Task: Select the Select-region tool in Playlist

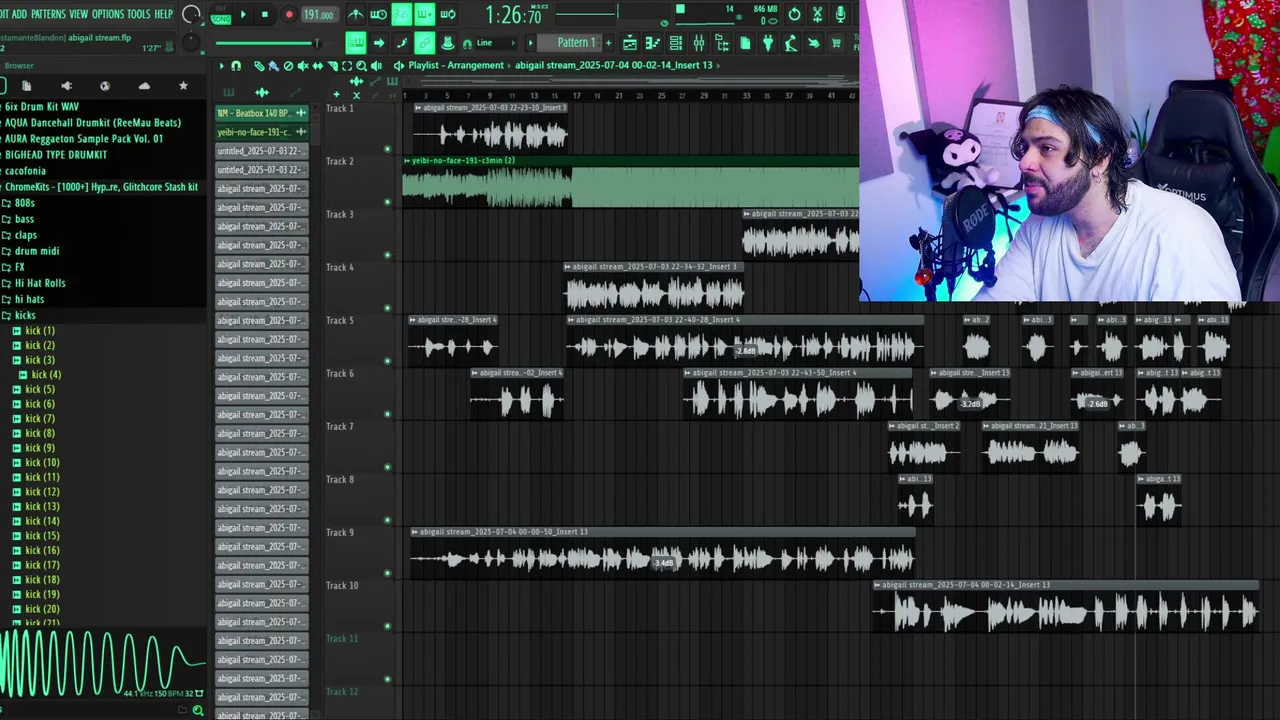Action: [x=347, y=65]
